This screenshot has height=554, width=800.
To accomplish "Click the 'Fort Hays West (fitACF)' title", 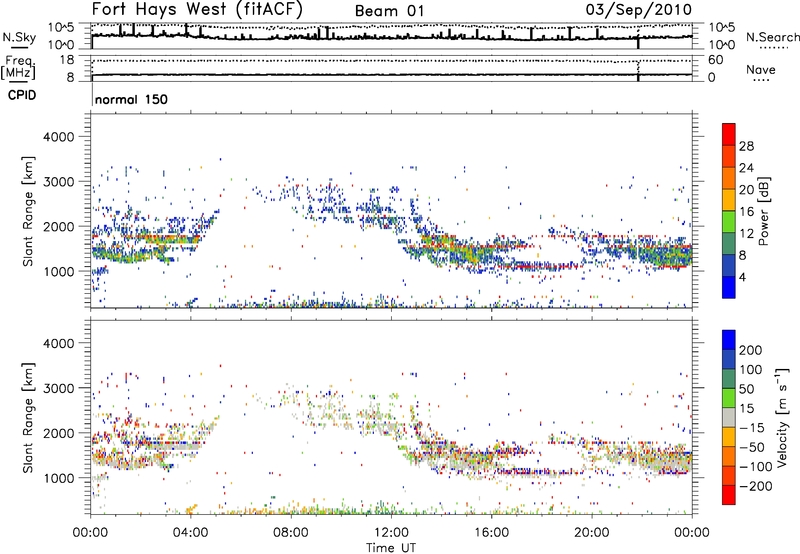I will click(x=197, y=9).
